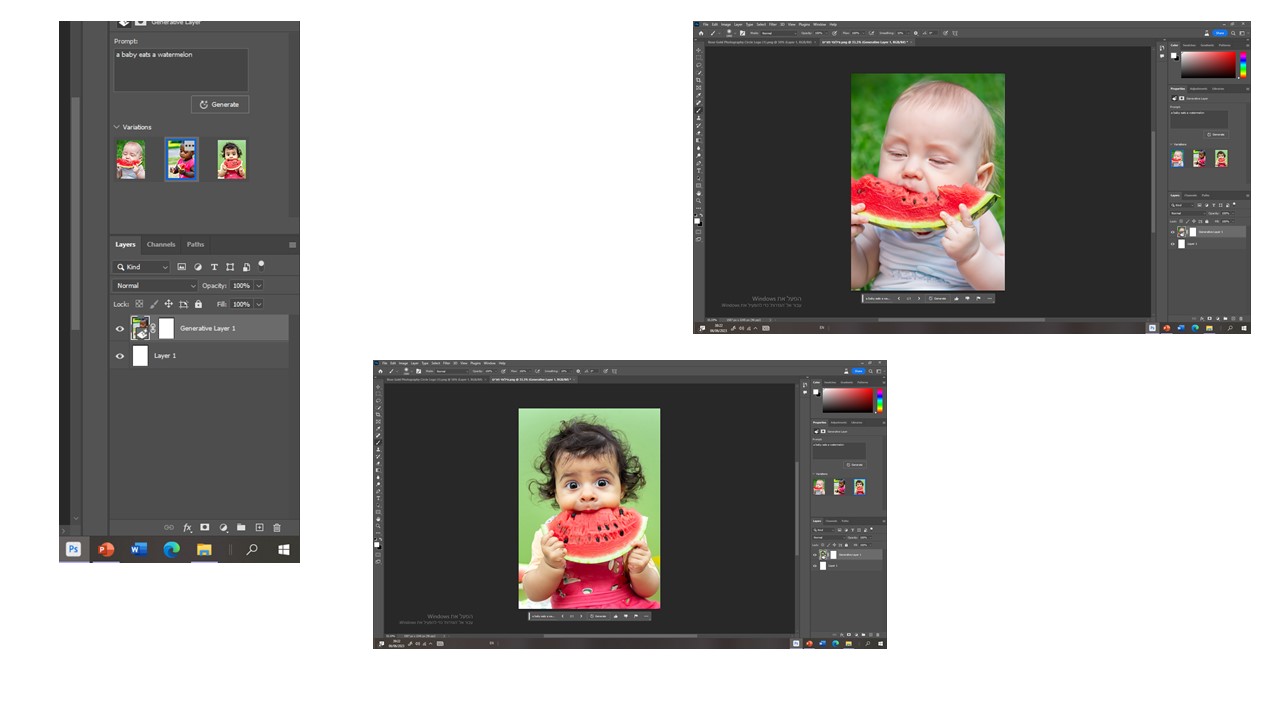Viewport: 1280px width, 720px height.
Task: Create new adjustment layer in the enlarged panel
Action: click(x=223, y=527)
